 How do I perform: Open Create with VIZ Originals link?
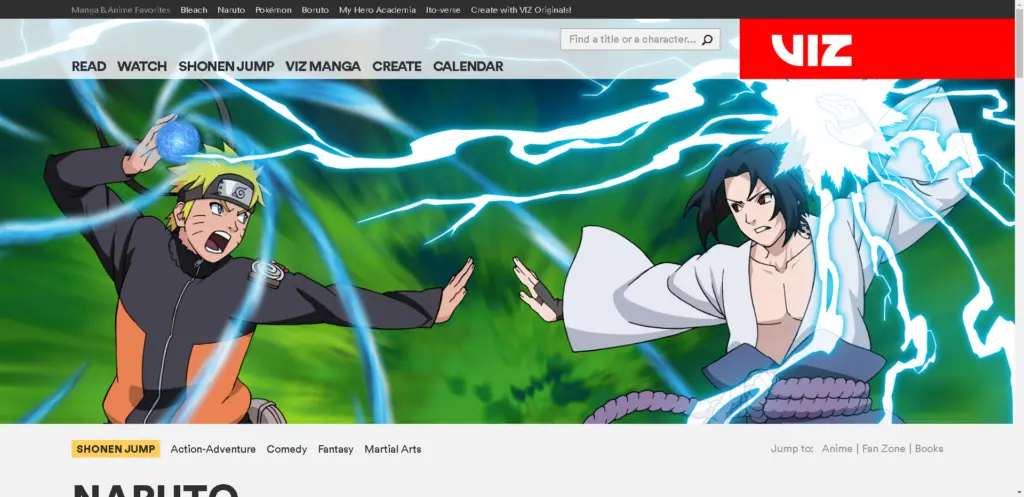521,10
